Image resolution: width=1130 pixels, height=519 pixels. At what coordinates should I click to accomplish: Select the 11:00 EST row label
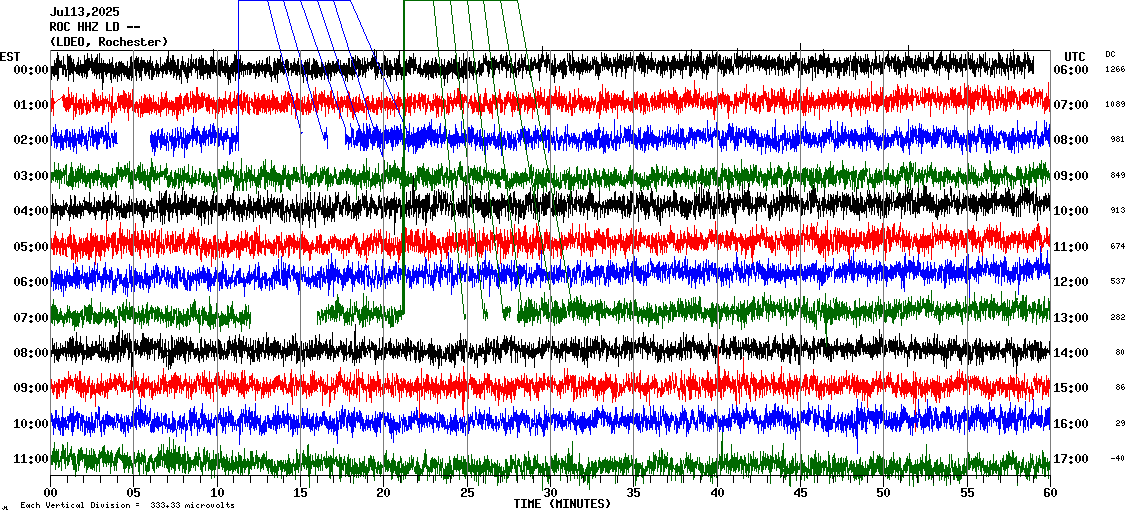click(31, 459)
